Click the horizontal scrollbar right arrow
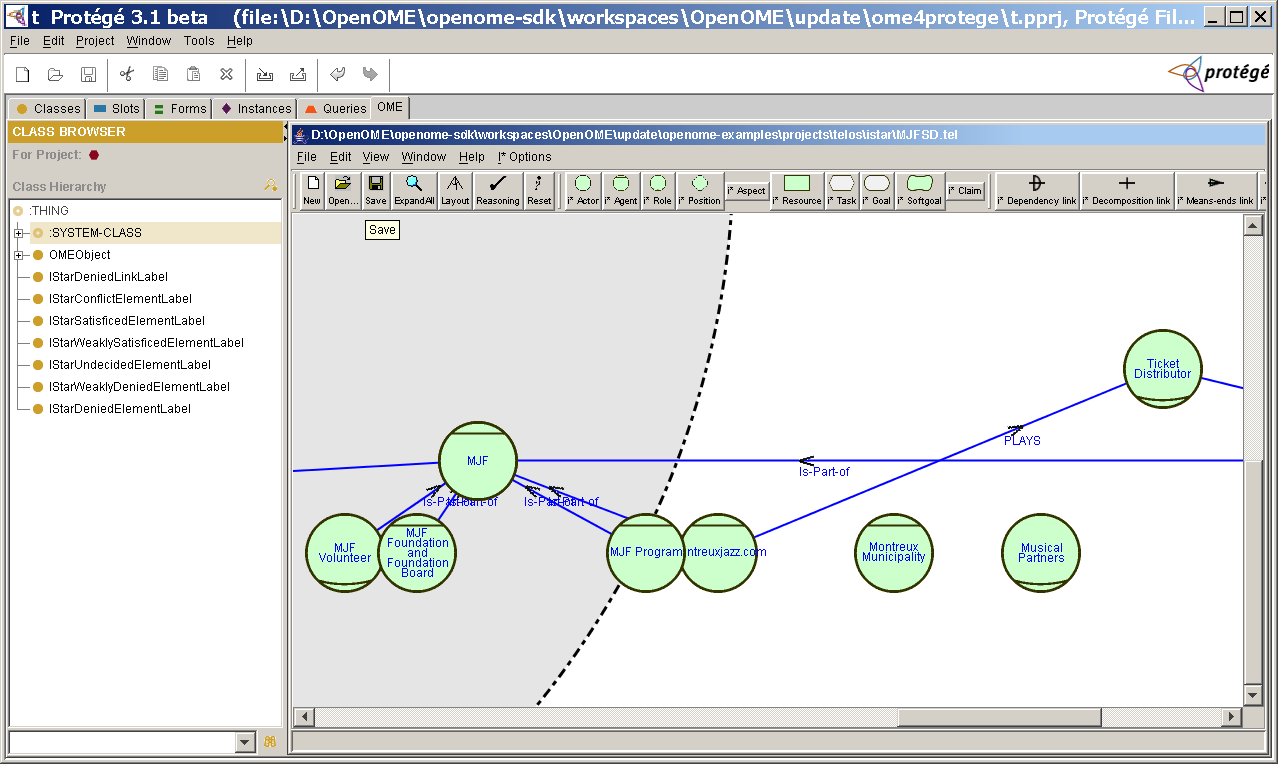 (1232, 717)
